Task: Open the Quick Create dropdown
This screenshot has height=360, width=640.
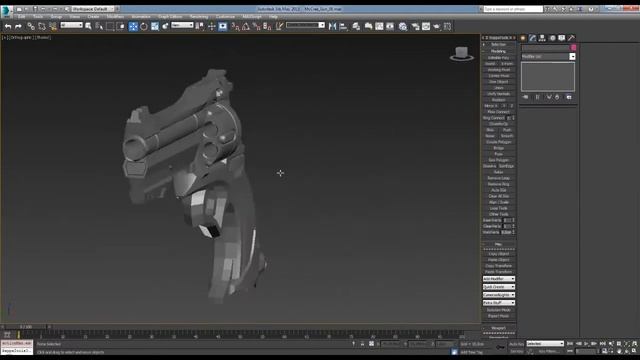Action: click(499, 287)
